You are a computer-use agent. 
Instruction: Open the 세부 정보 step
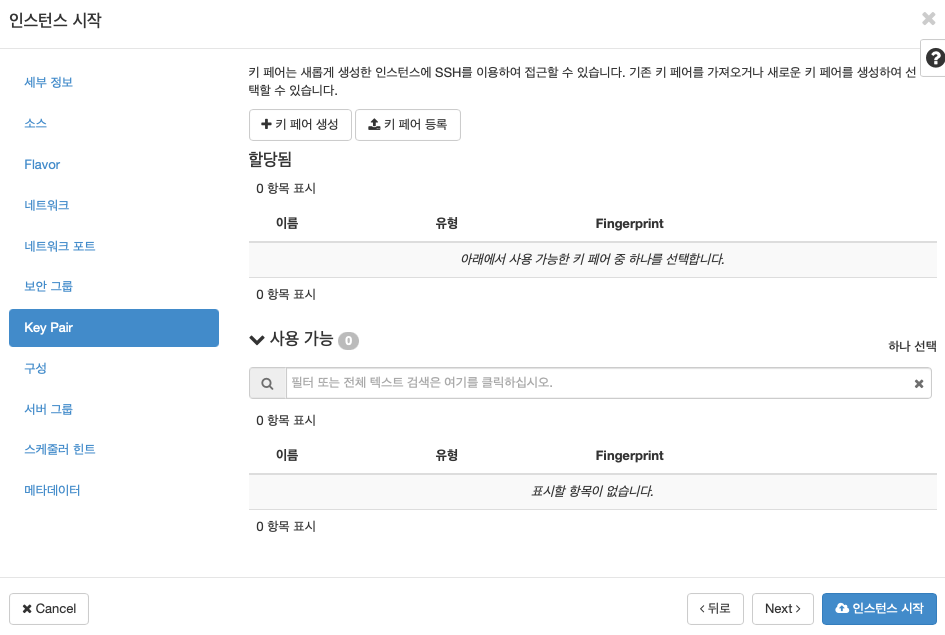pyautogui.click(x=48, y=83)
